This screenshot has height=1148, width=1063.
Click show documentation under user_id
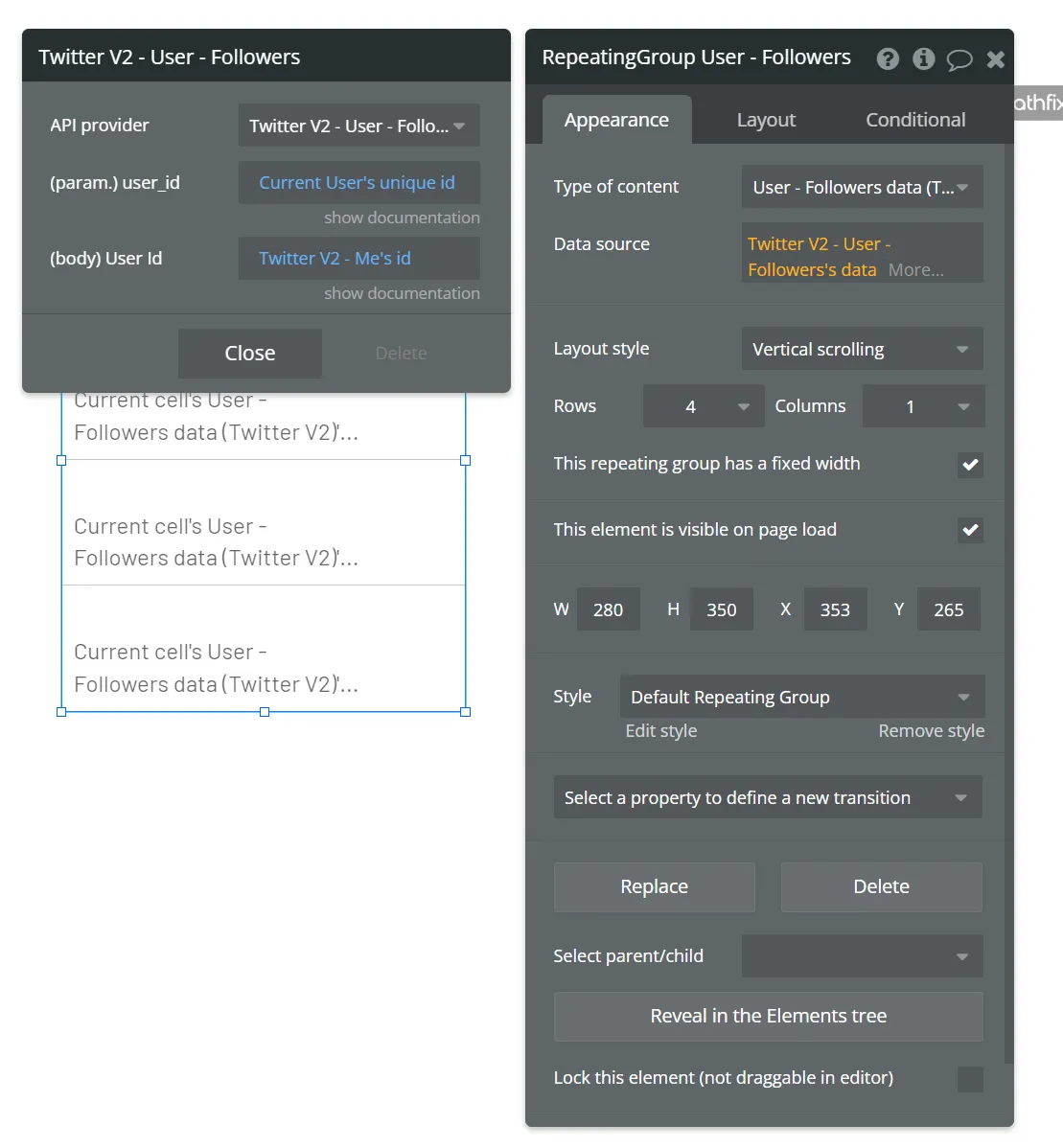pos(402,218)
